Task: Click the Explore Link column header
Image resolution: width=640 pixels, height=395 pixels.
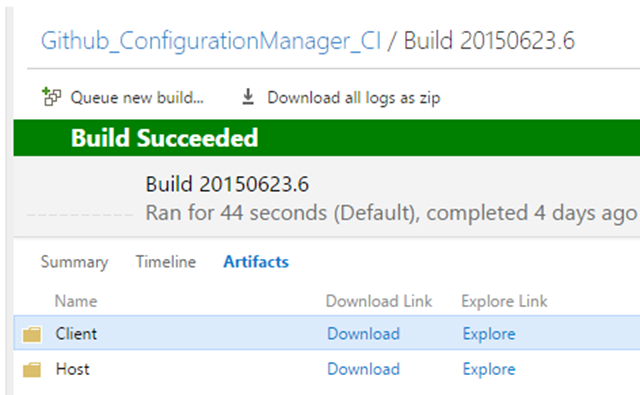Action: tap(504, 302)
